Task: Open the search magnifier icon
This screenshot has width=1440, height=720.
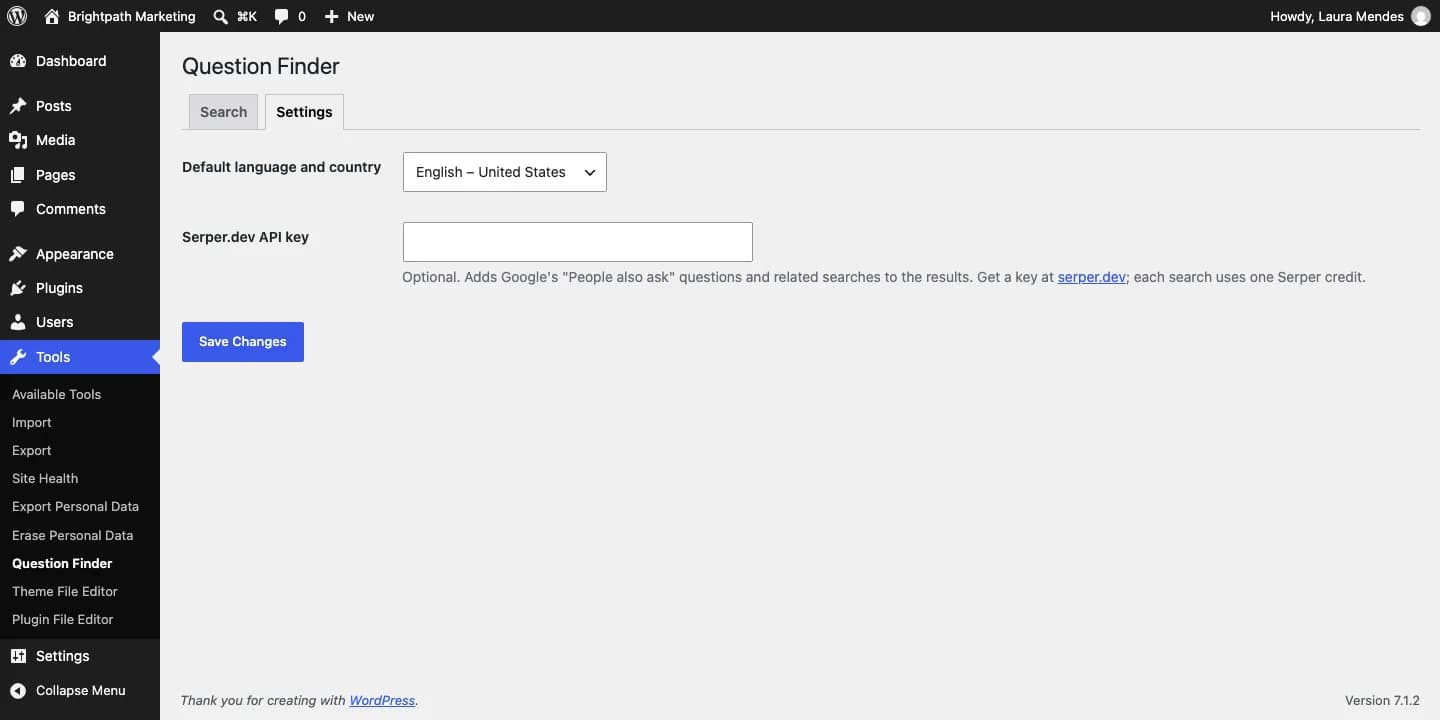Action: pyautogui.click(x=220, y=16)
